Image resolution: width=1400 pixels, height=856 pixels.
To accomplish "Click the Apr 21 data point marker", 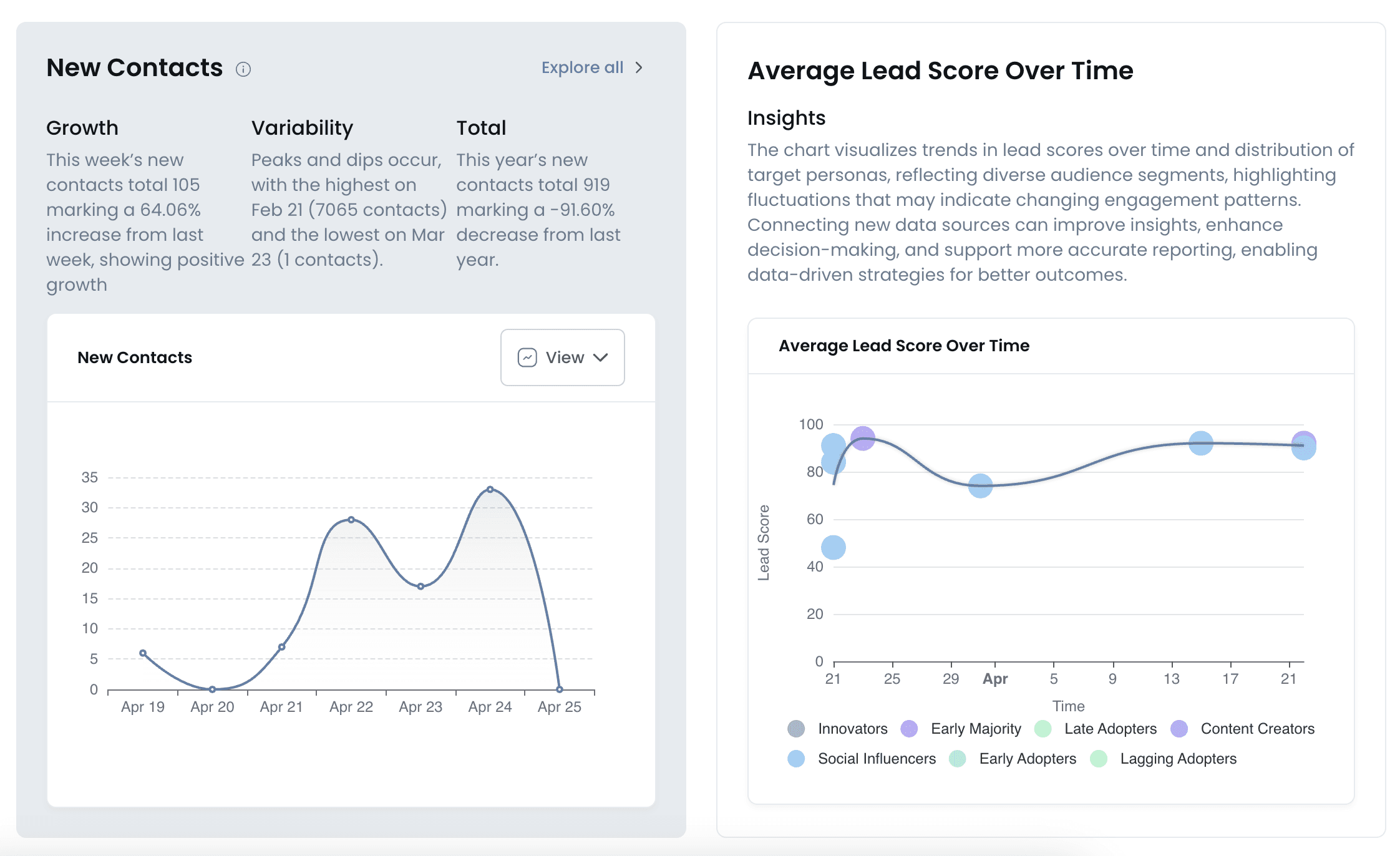I will click(282, 647).
